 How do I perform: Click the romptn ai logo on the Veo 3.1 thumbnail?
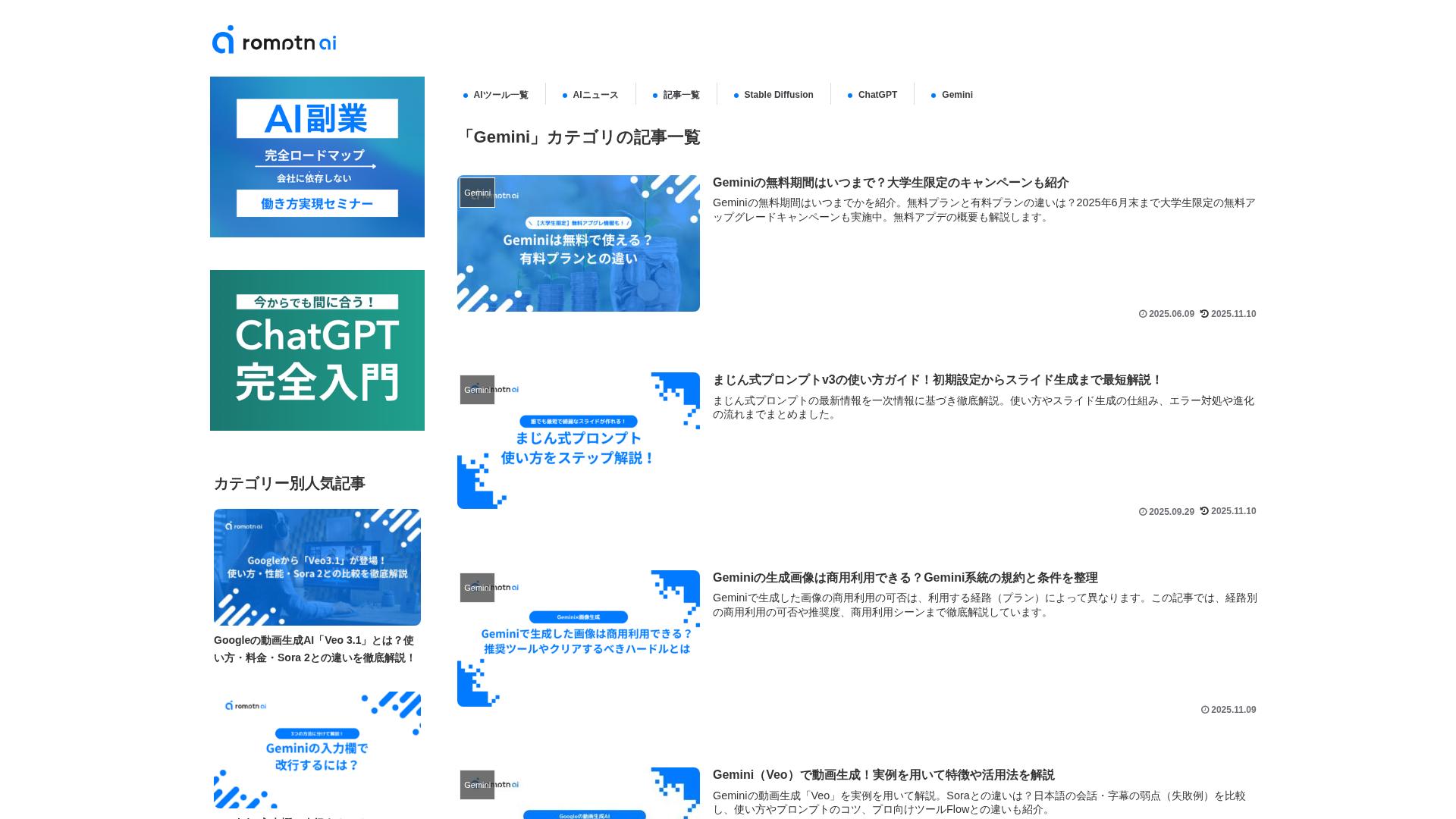click(x=244, y=525)
